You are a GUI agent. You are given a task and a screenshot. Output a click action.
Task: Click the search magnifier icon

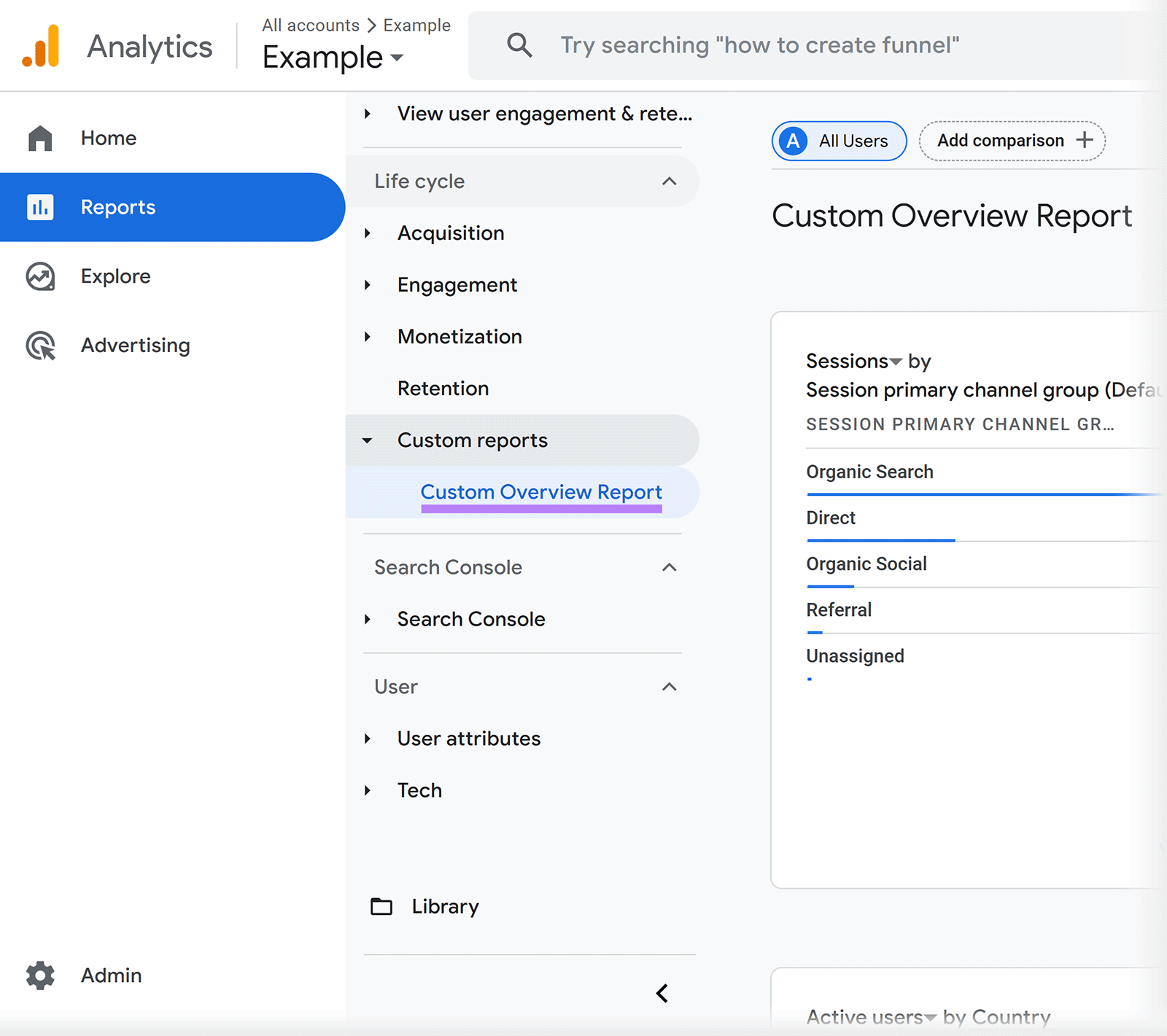519,45
